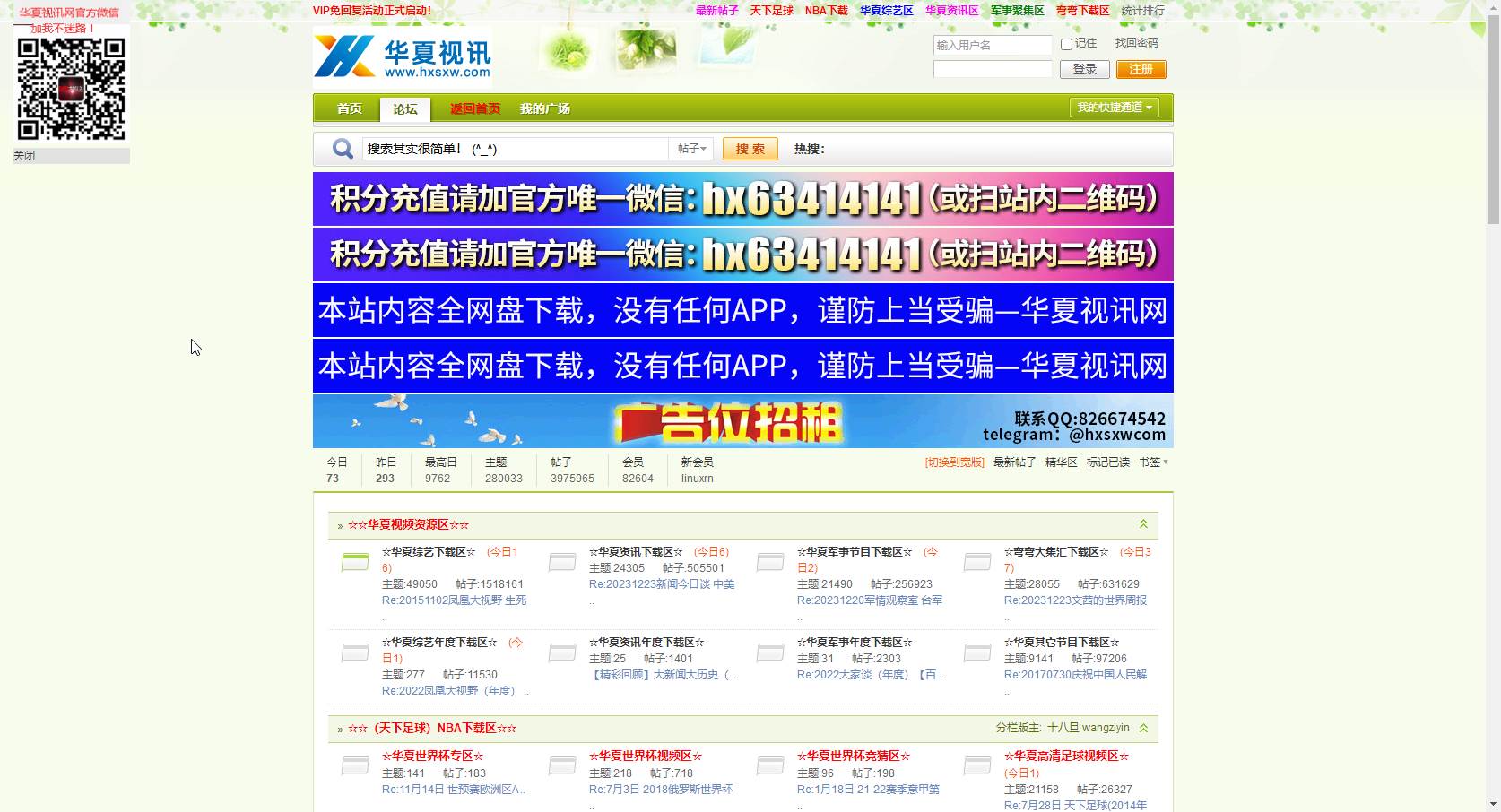
Task: Open the last post Re:2022大家谈（年度）
Action: (871, 675)
